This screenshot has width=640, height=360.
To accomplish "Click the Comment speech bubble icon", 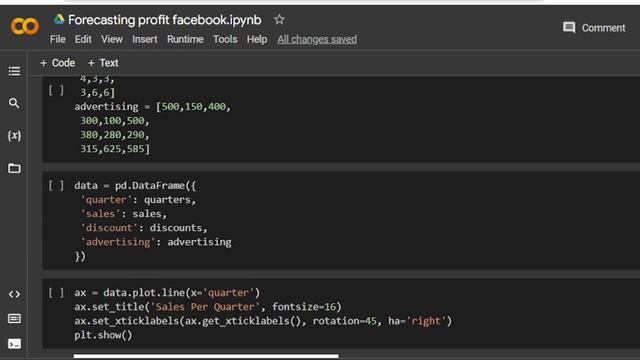I will (569, 28).
